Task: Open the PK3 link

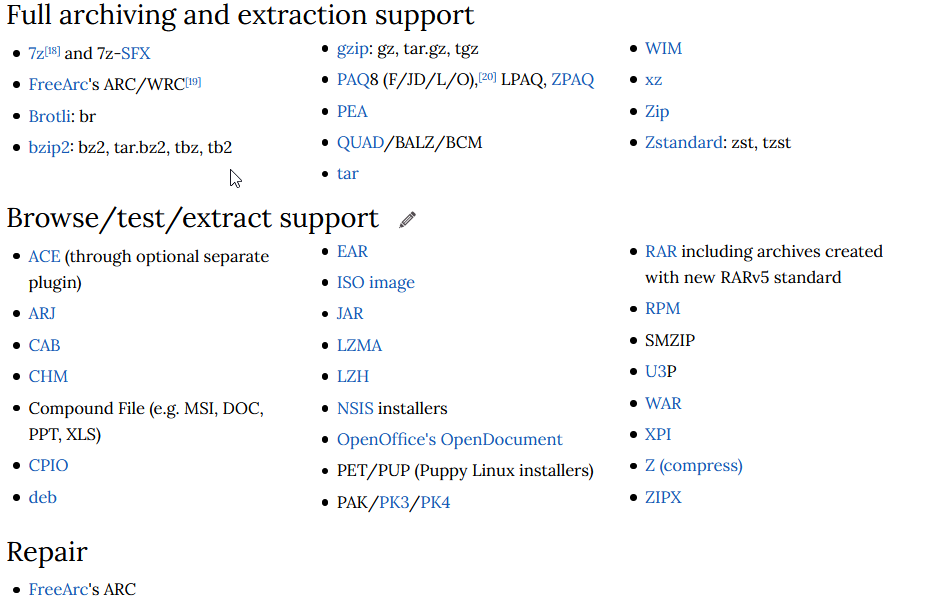Action: coord(394,502)
